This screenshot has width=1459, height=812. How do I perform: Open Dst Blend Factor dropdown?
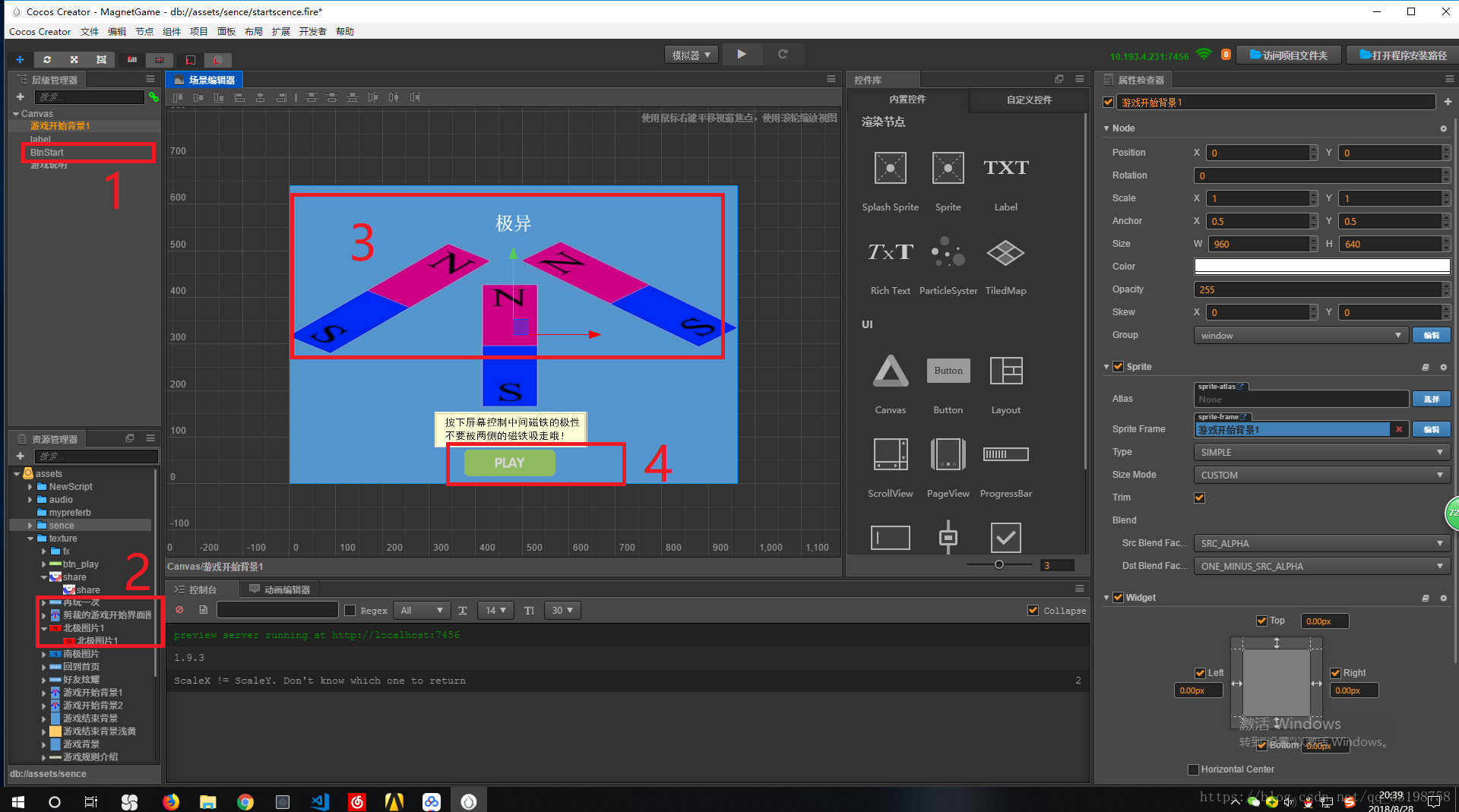click(1321, 567)
